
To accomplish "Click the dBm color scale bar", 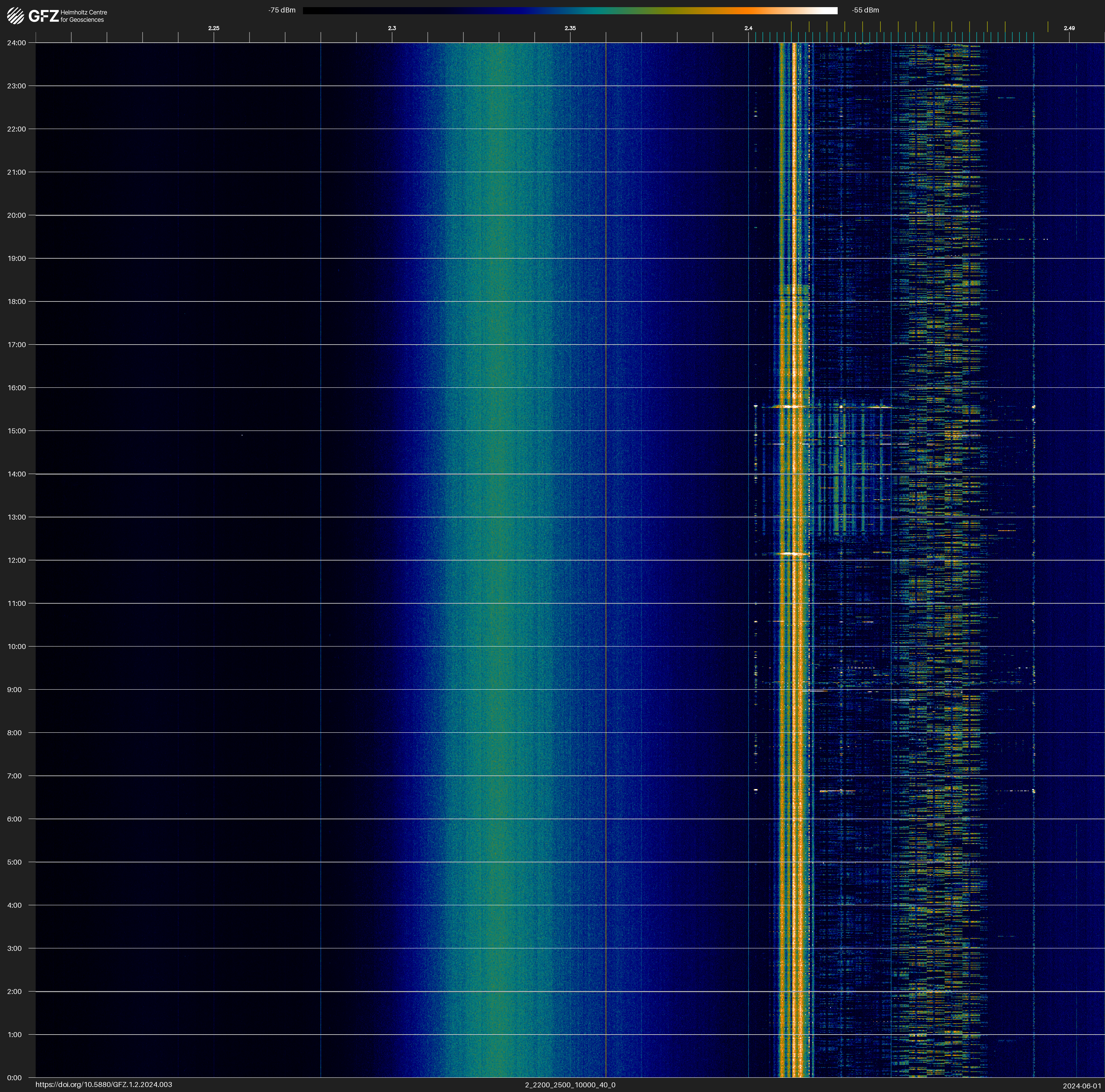I will (x=570, y=10).
